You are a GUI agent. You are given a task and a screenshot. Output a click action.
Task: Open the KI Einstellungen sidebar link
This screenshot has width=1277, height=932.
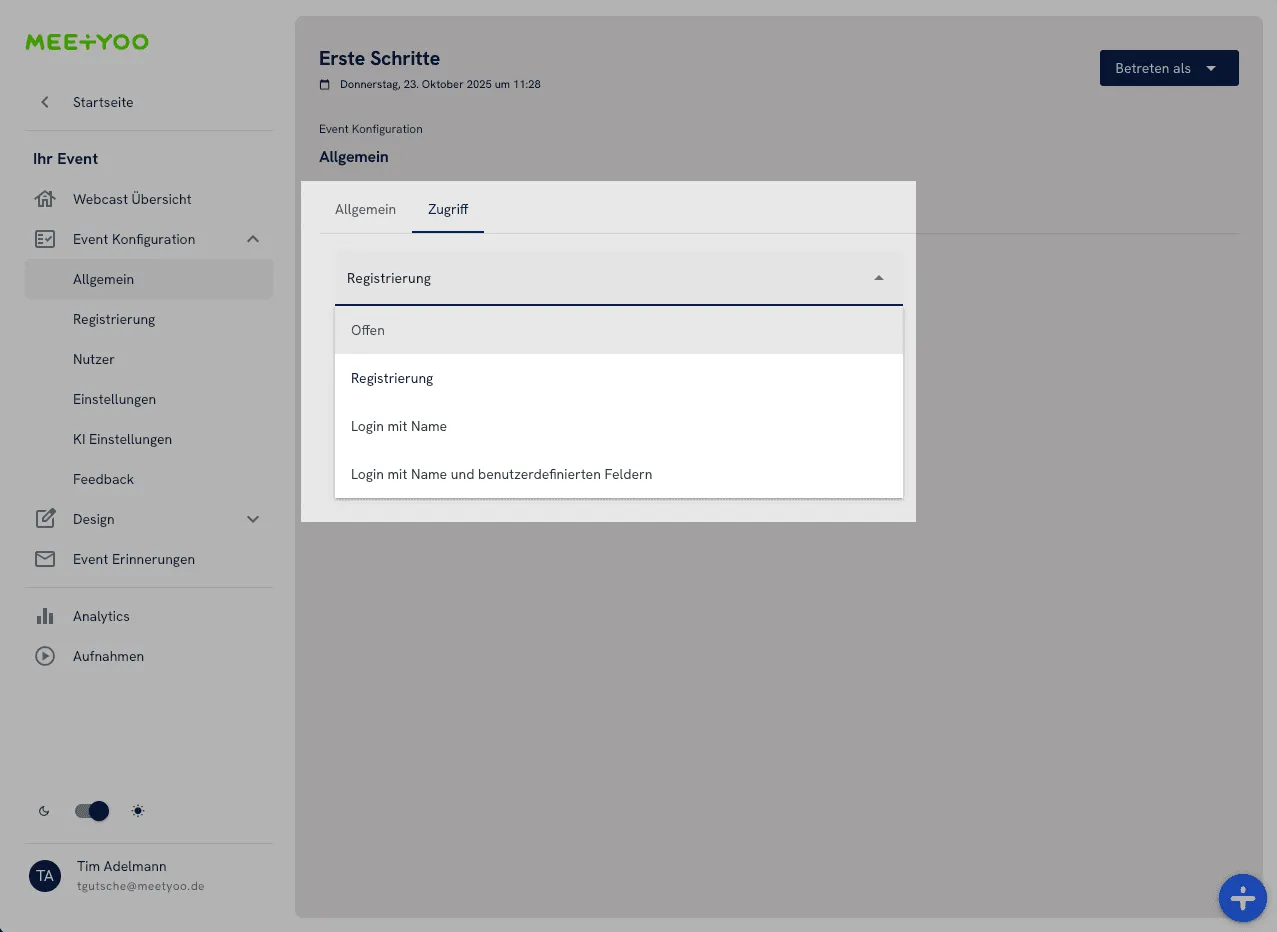click(122, 439)
